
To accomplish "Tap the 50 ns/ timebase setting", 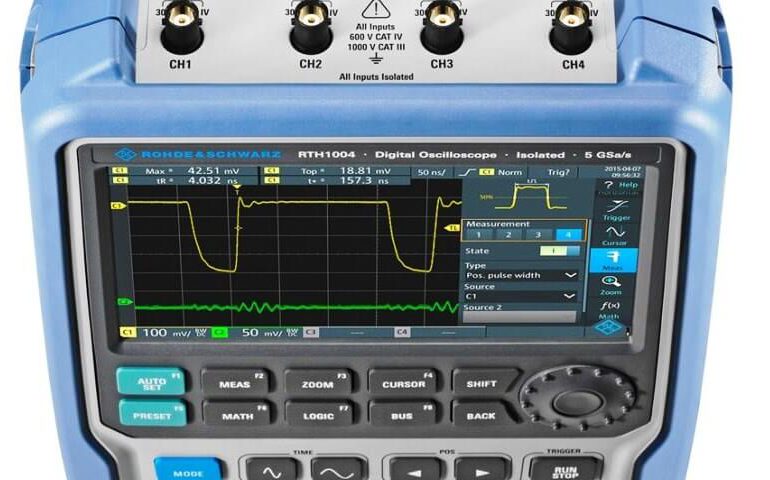I will pos(431,172).
